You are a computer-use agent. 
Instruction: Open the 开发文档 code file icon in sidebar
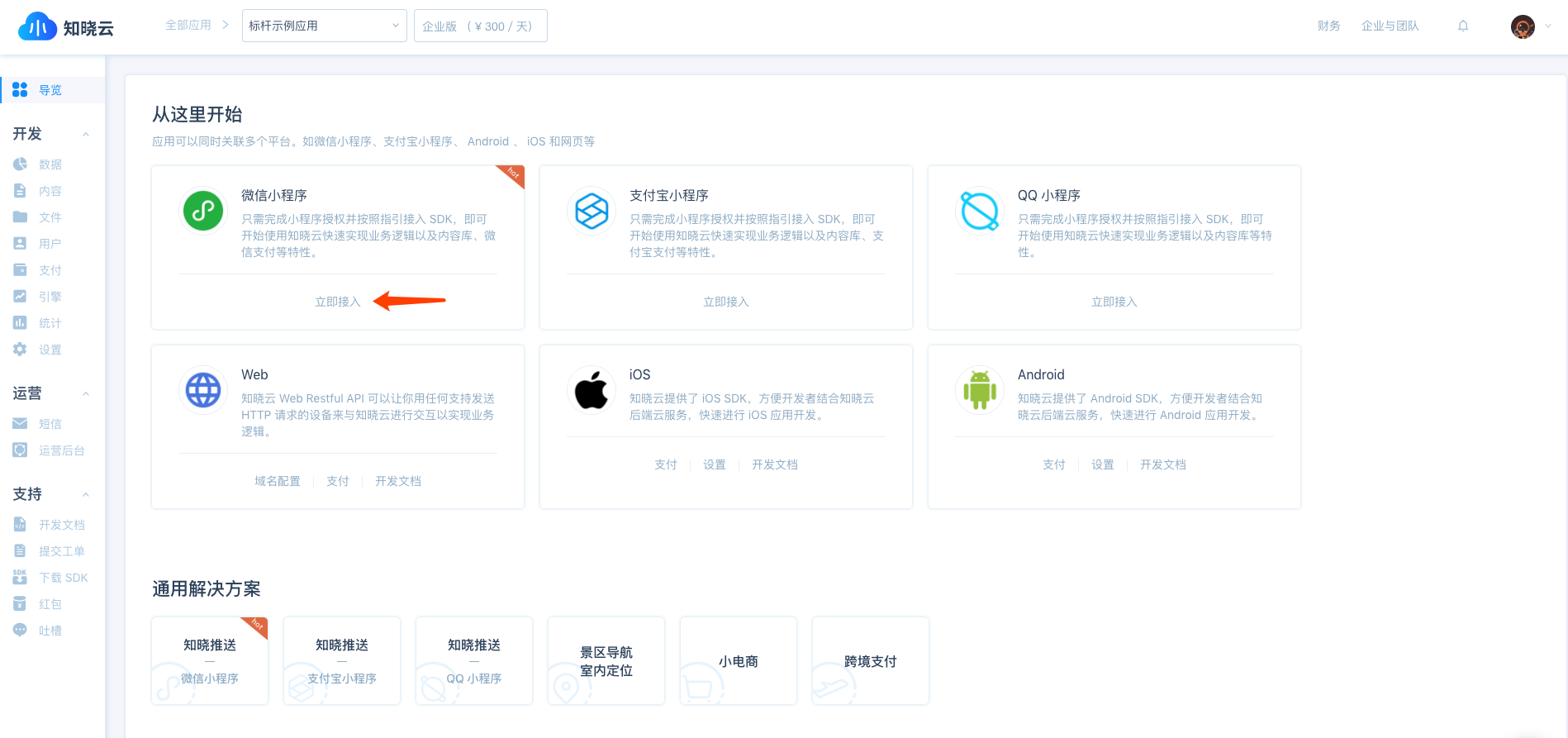20,525
